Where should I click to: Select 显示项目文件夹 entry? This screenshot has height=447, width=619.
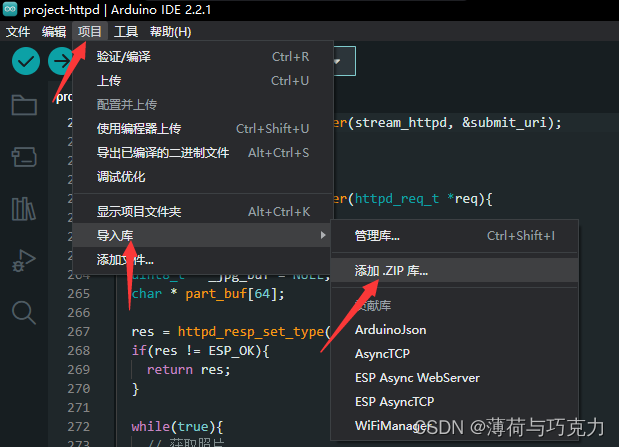tap(203, 212)
